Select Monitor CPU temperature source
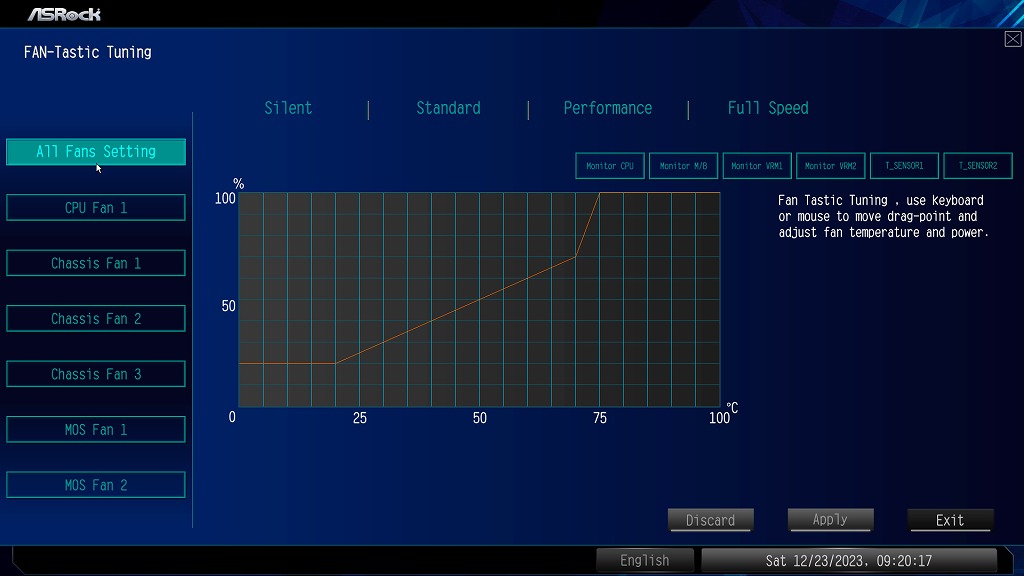This screenshot has height=576, width=1024. point(610,166)
